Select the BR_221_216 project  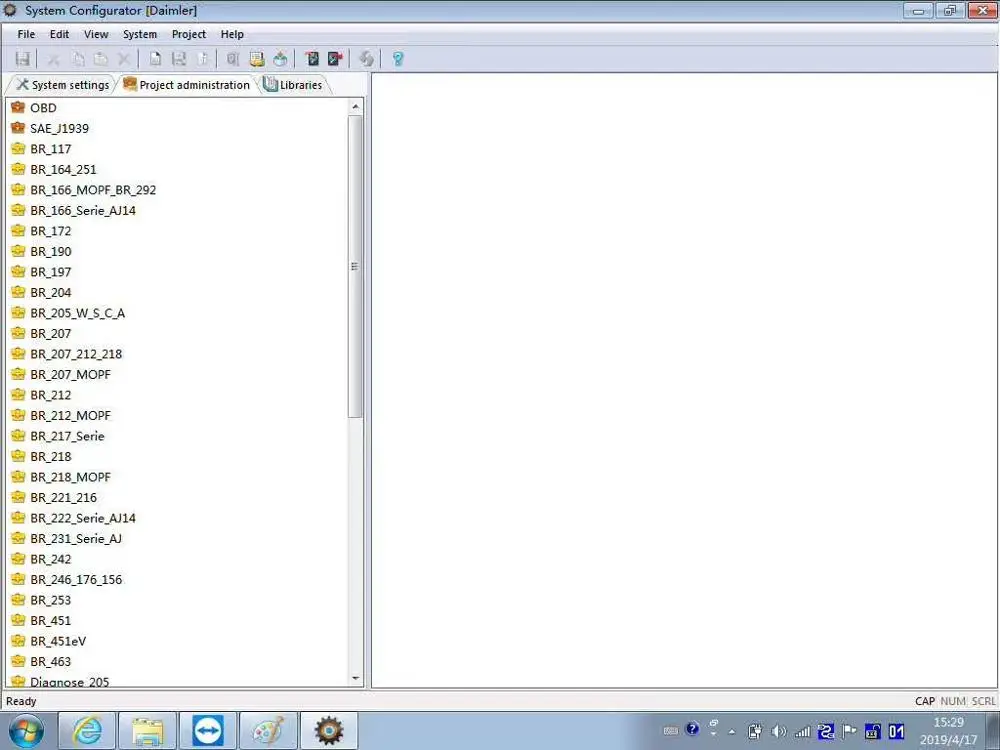click(64, 497)
